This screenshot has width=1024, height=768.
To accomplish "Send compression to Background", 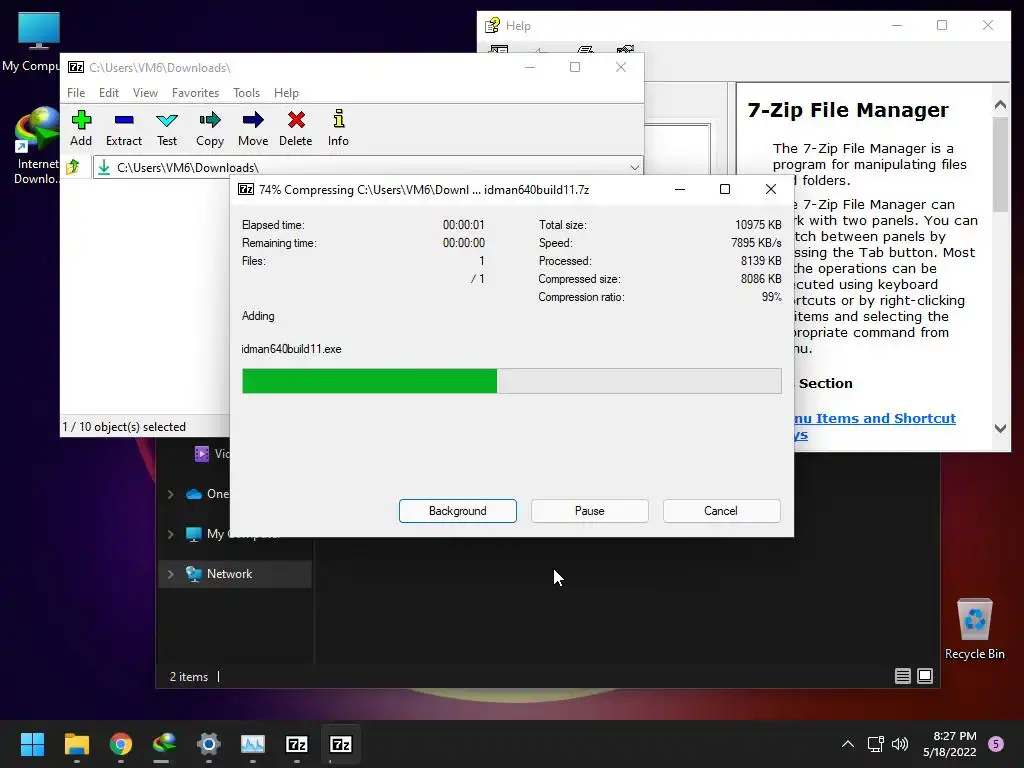I will pos(458,511).
